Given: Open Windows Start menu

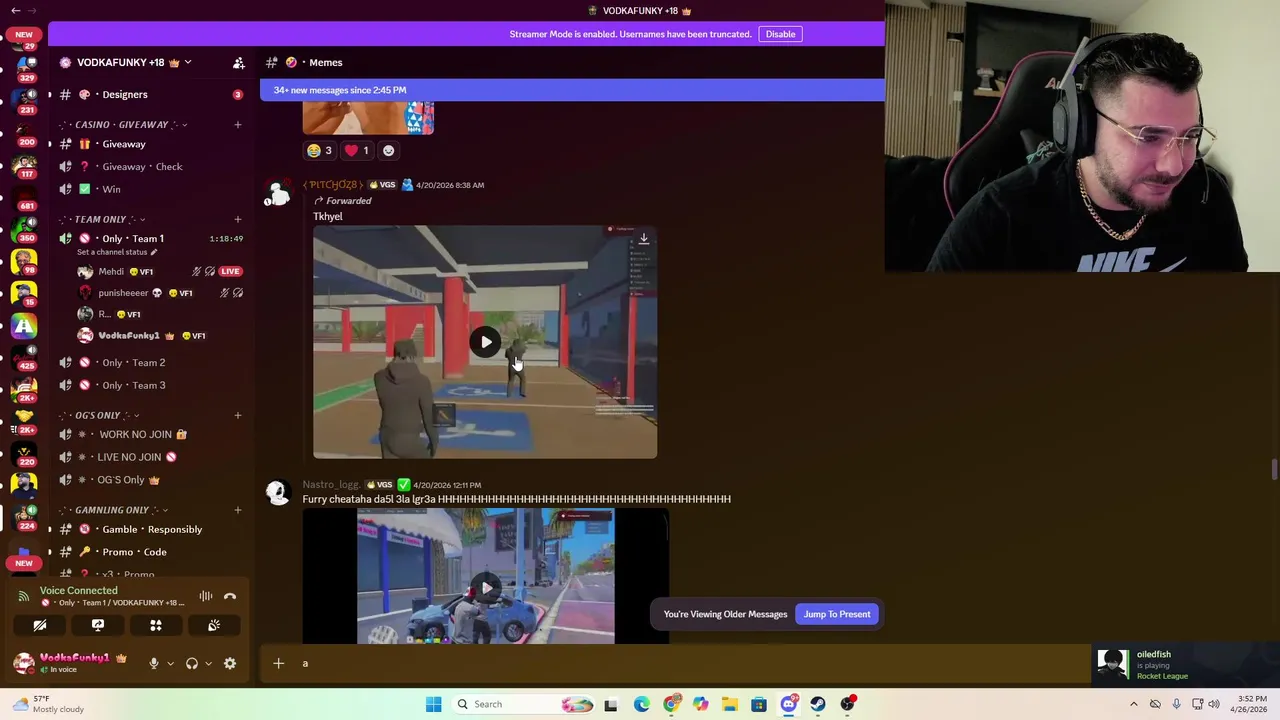Looking at the screenshot, I should 433,704.
